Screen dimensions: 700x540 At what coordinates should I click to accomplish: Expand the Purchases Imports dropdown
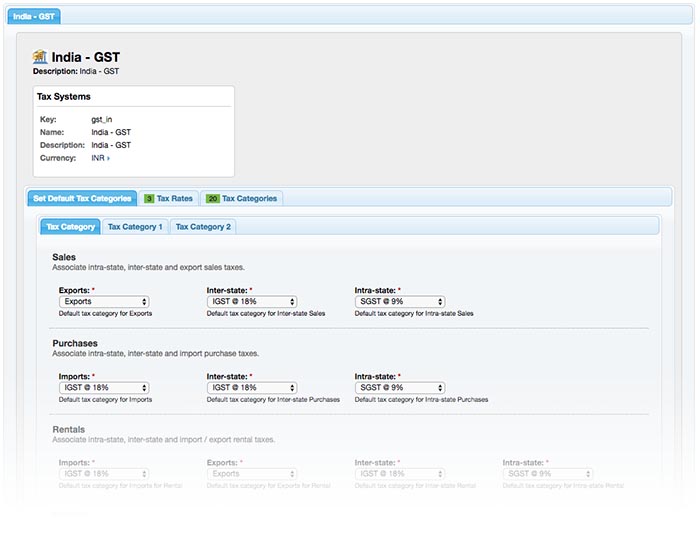pyautogui.click(x=104, y=388)
